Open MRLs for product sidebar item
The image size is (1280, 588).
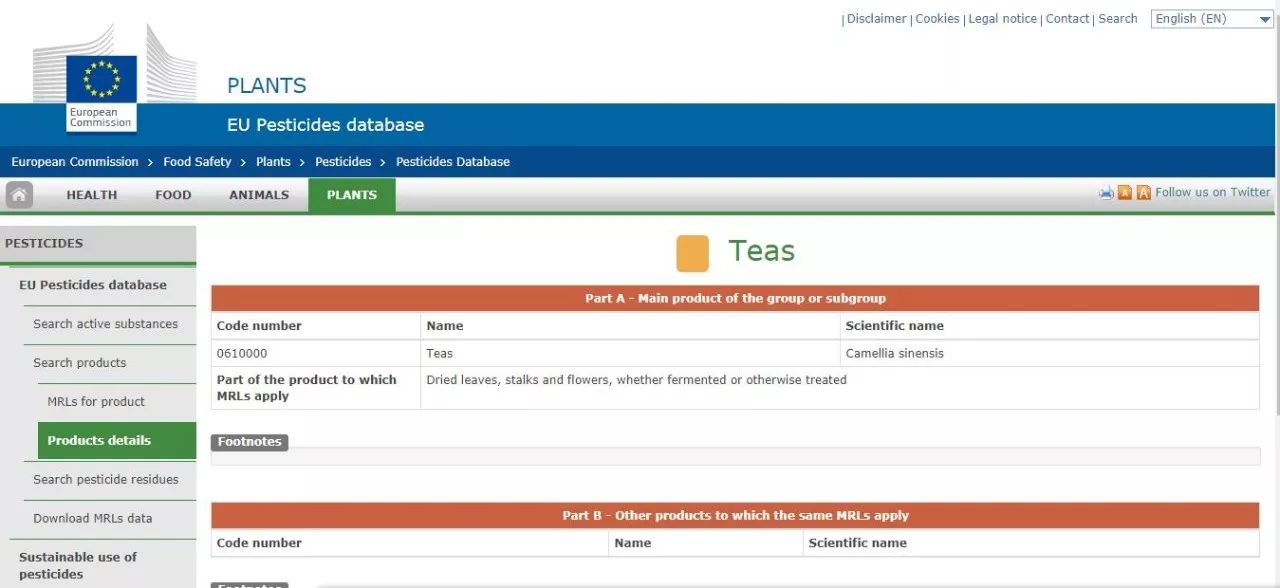coord(96,402)
